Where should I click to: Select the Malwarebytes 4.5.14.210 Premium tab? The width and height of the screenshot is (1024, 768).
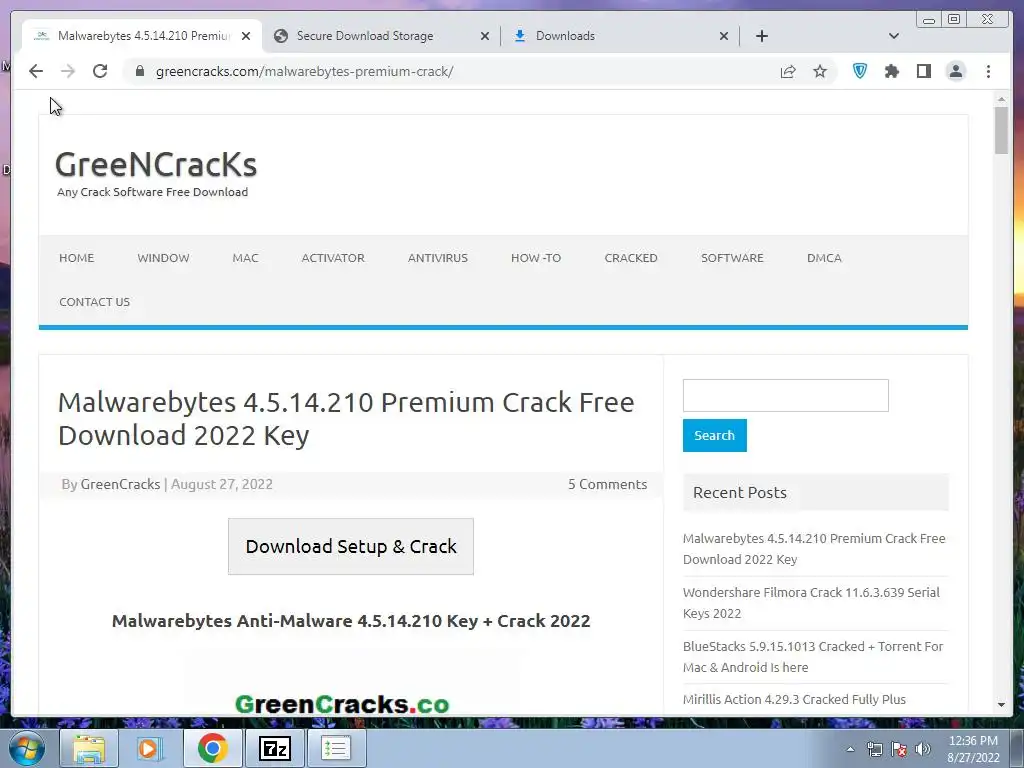click(144, 36)
